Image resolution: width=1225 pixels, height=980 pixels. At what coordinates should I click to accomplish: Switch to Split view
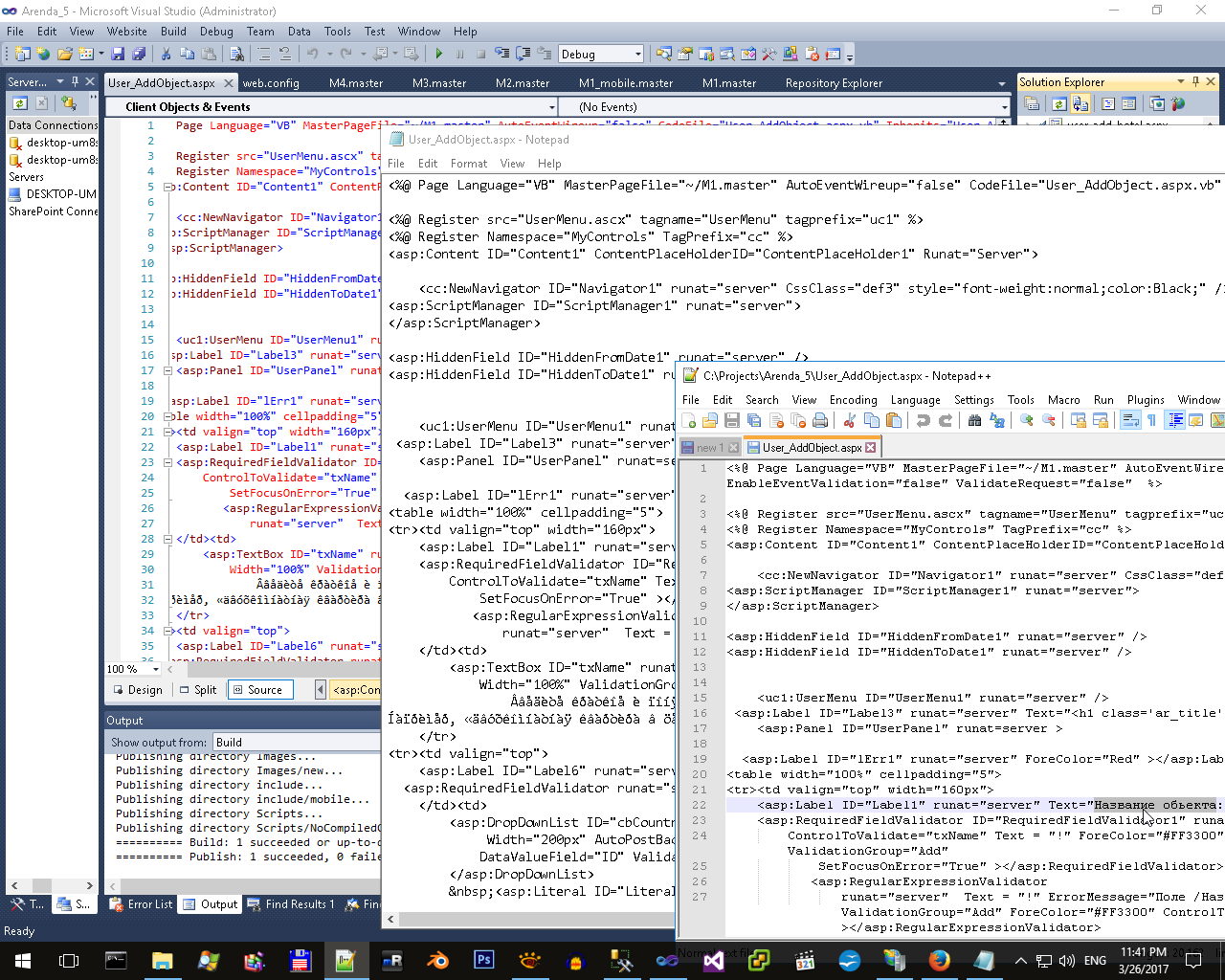(x=198, y=690)
